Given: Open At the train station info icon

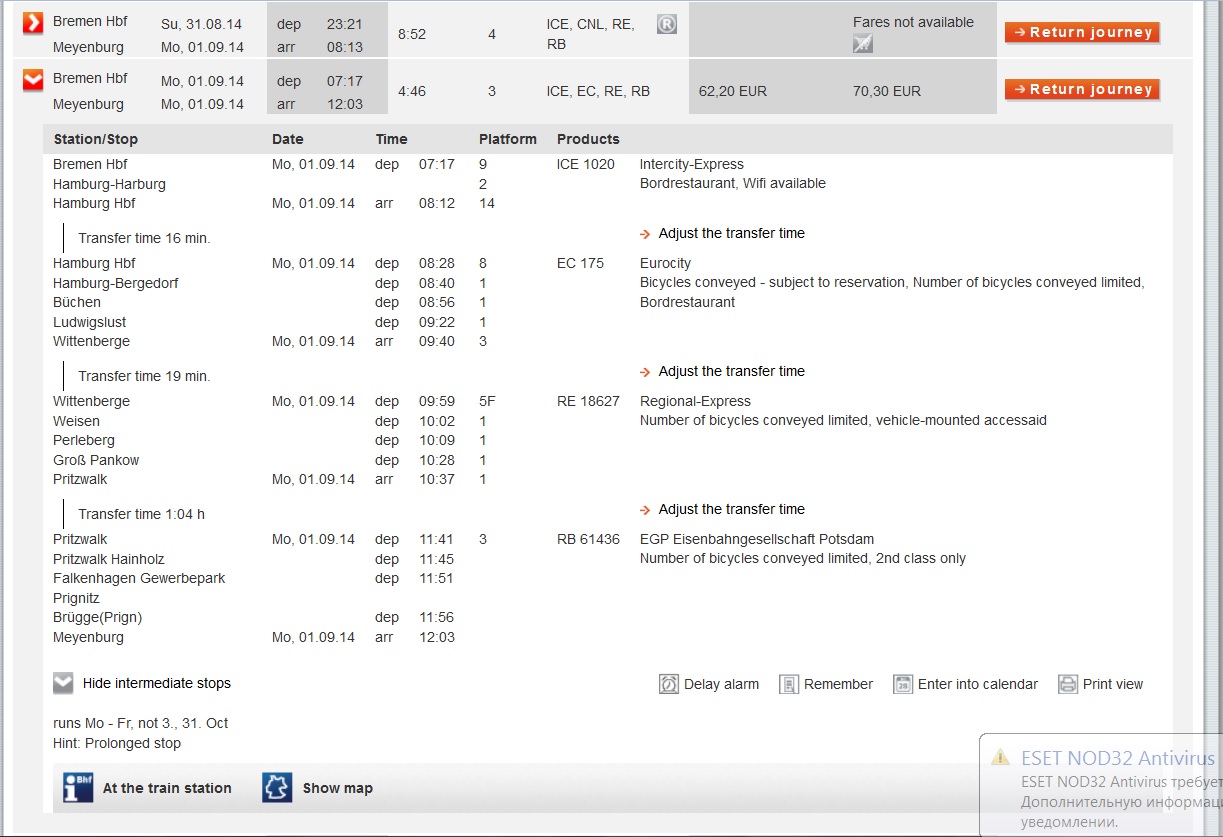Looking at the screenshot, I should [78, 788].
